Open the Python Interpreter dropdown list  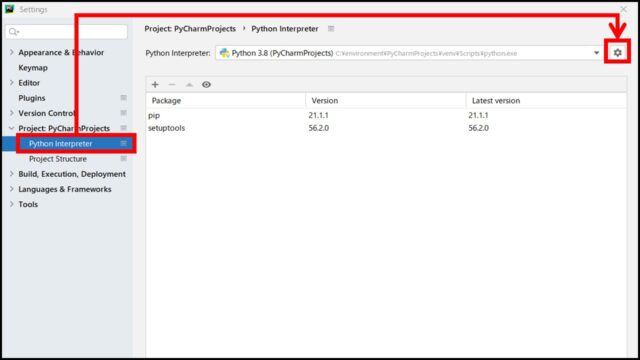coord(596,53)
